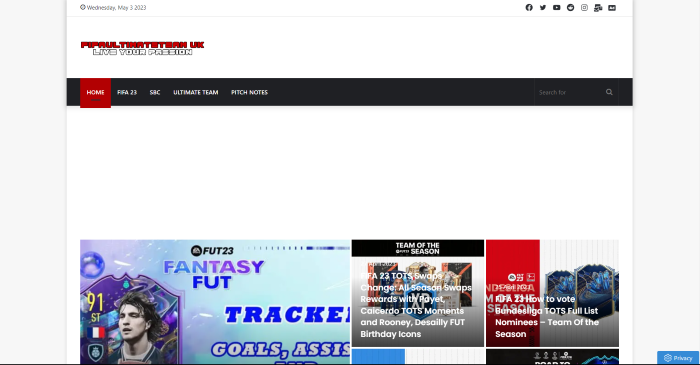Open Bundesliga TOTS Full List article
This screenshot has height=365, width=700.
(552, 293)
